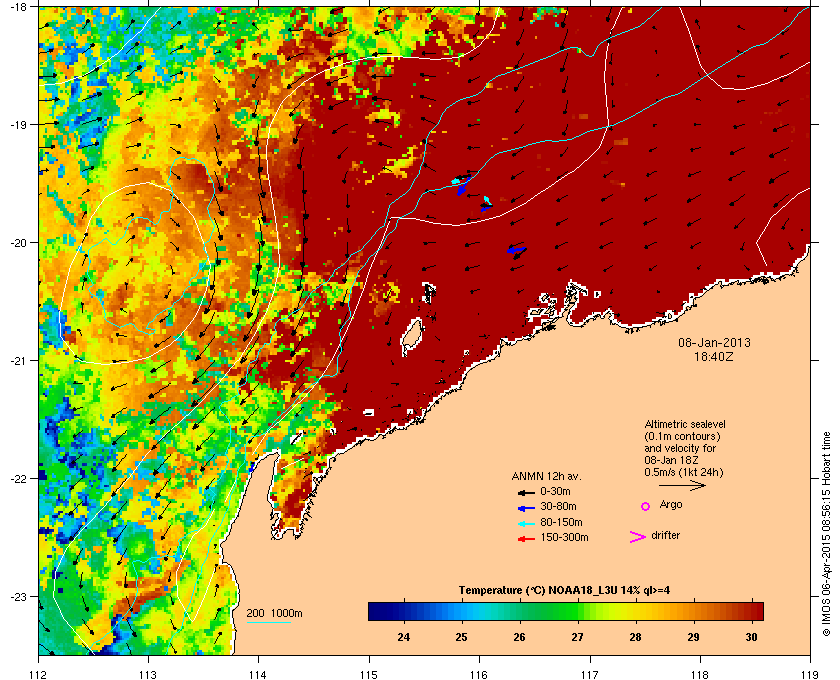Viewport: 840px width, 680px height.
Task: Click the latitude axis label -23
Action: tap(19, 596)
